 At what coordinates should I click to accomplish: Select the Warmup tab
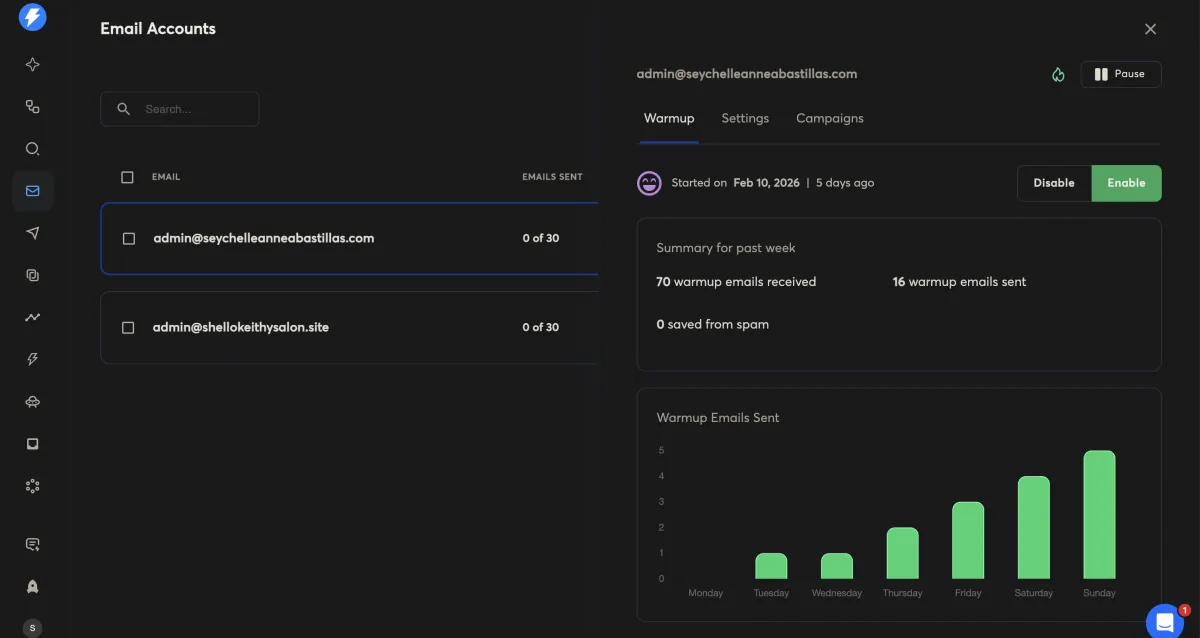(x=669, y=118)
